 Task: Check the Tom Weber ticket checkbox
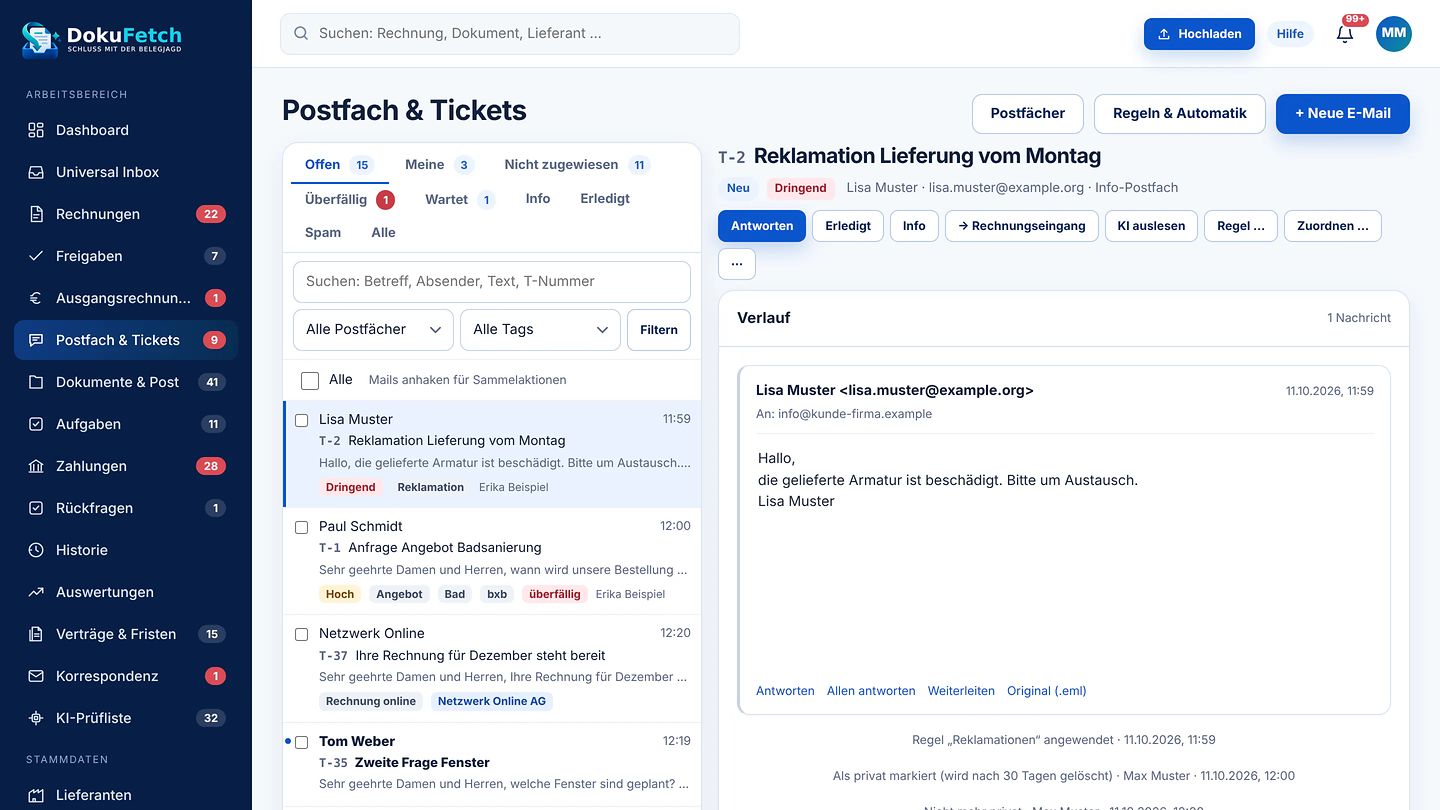click(301, 742)
